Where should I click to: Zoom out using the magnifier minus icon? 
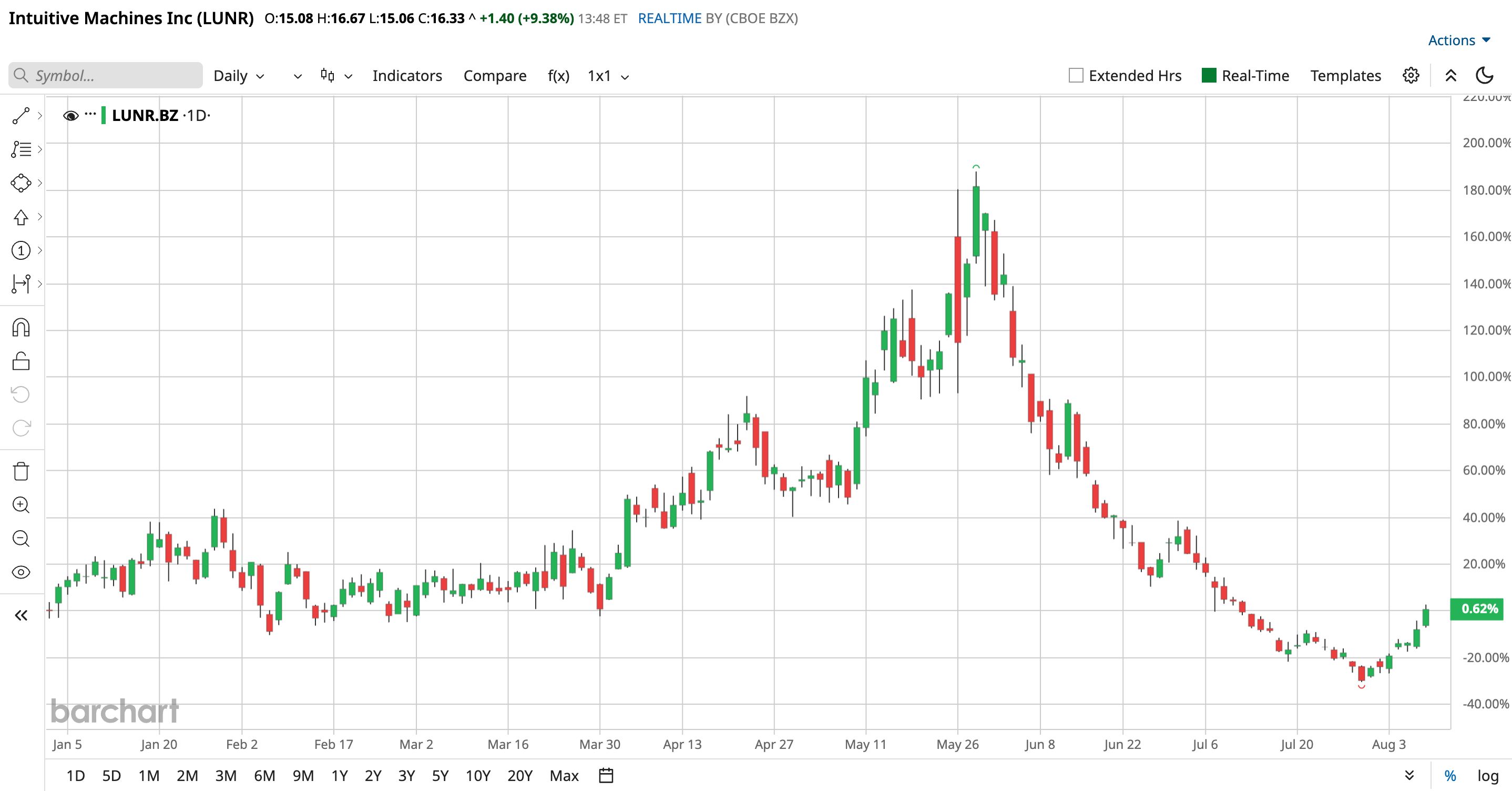[x=21, y=539]
